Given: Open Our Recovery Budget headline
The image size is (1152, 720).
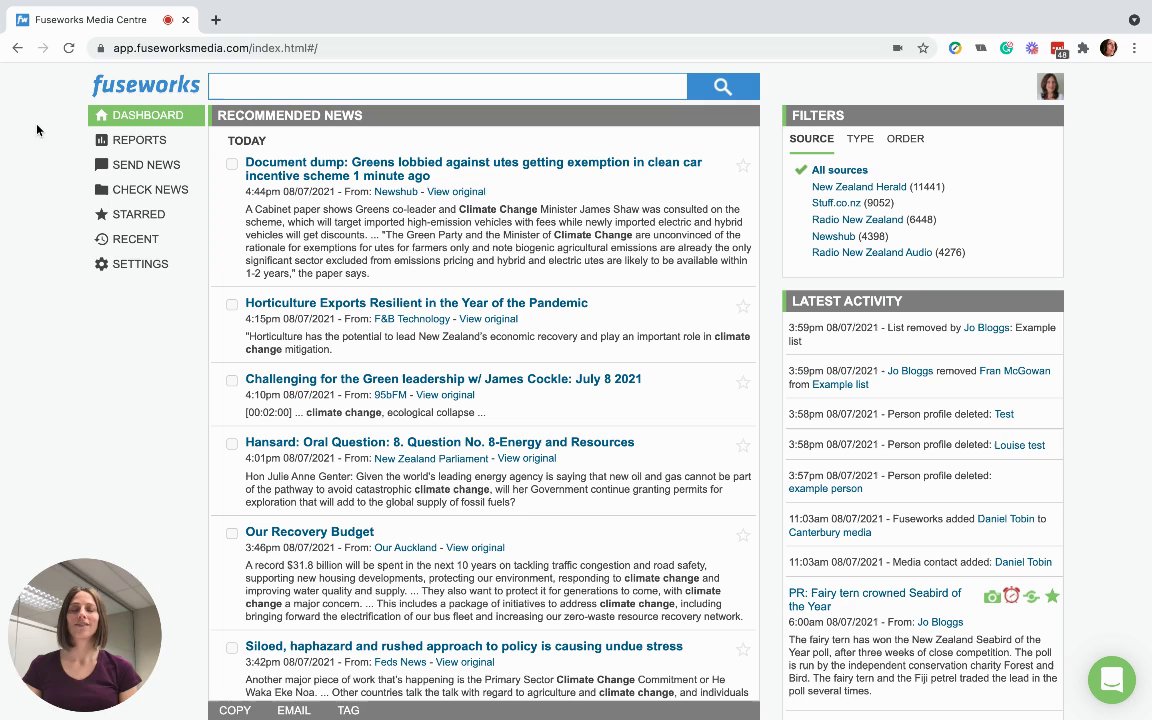Looking at the screenshot, I should pos(309,532).
